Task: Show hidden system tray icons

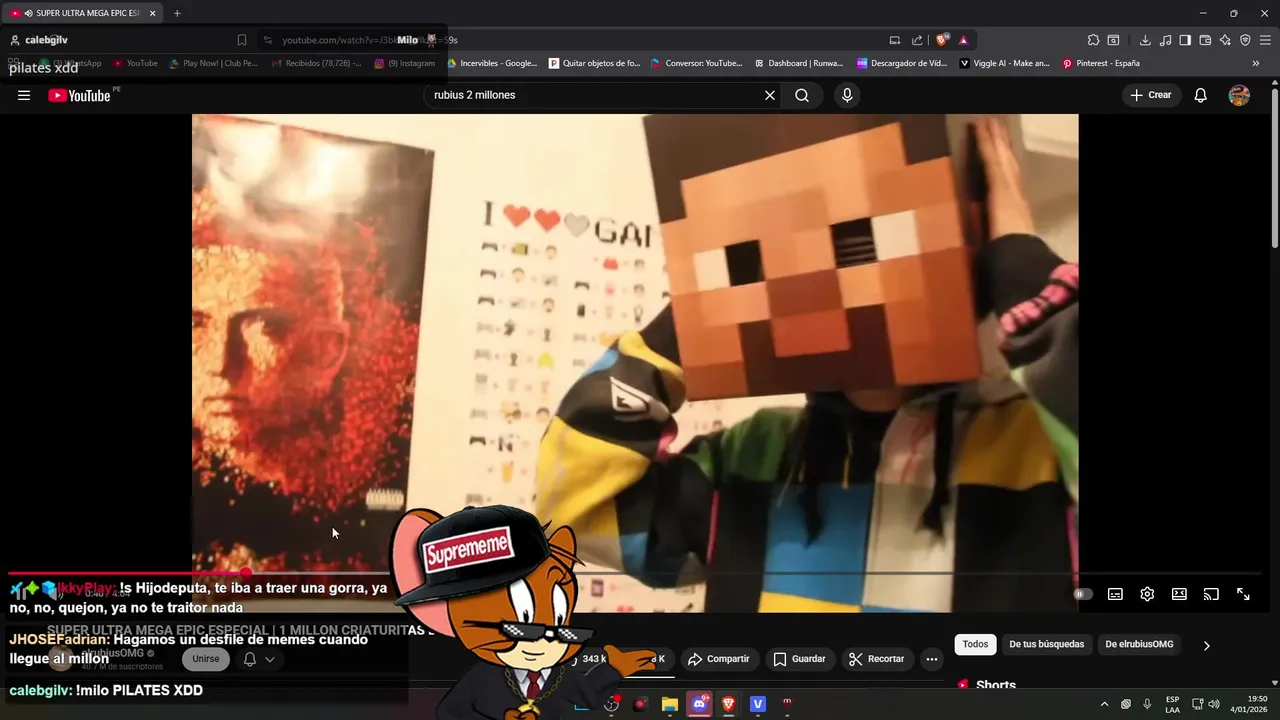Action: [x=1104, y=704]
